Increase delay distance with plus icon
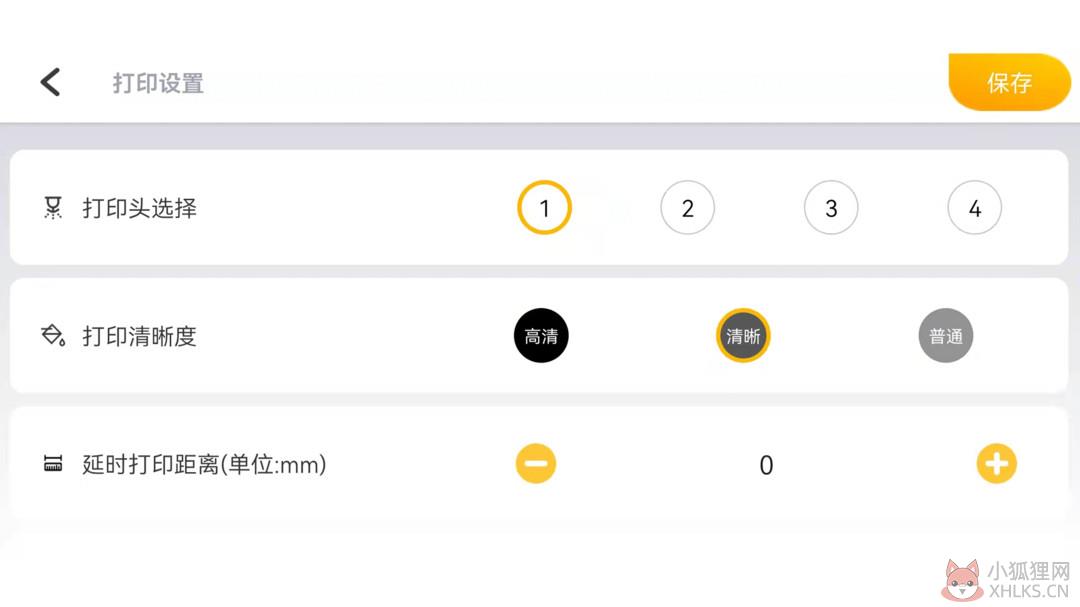 coord(997,464)
